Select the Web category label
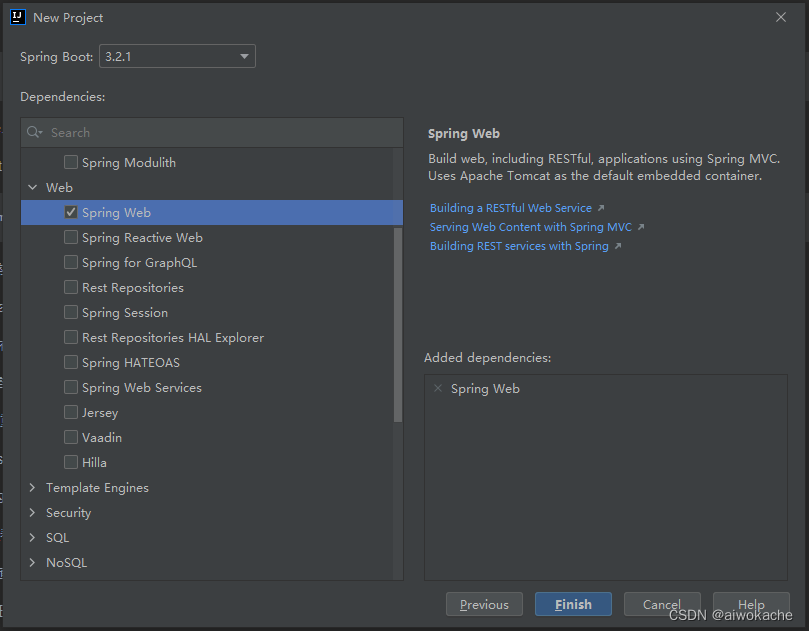This screenshot has height=631, width=809. point(59,187)
